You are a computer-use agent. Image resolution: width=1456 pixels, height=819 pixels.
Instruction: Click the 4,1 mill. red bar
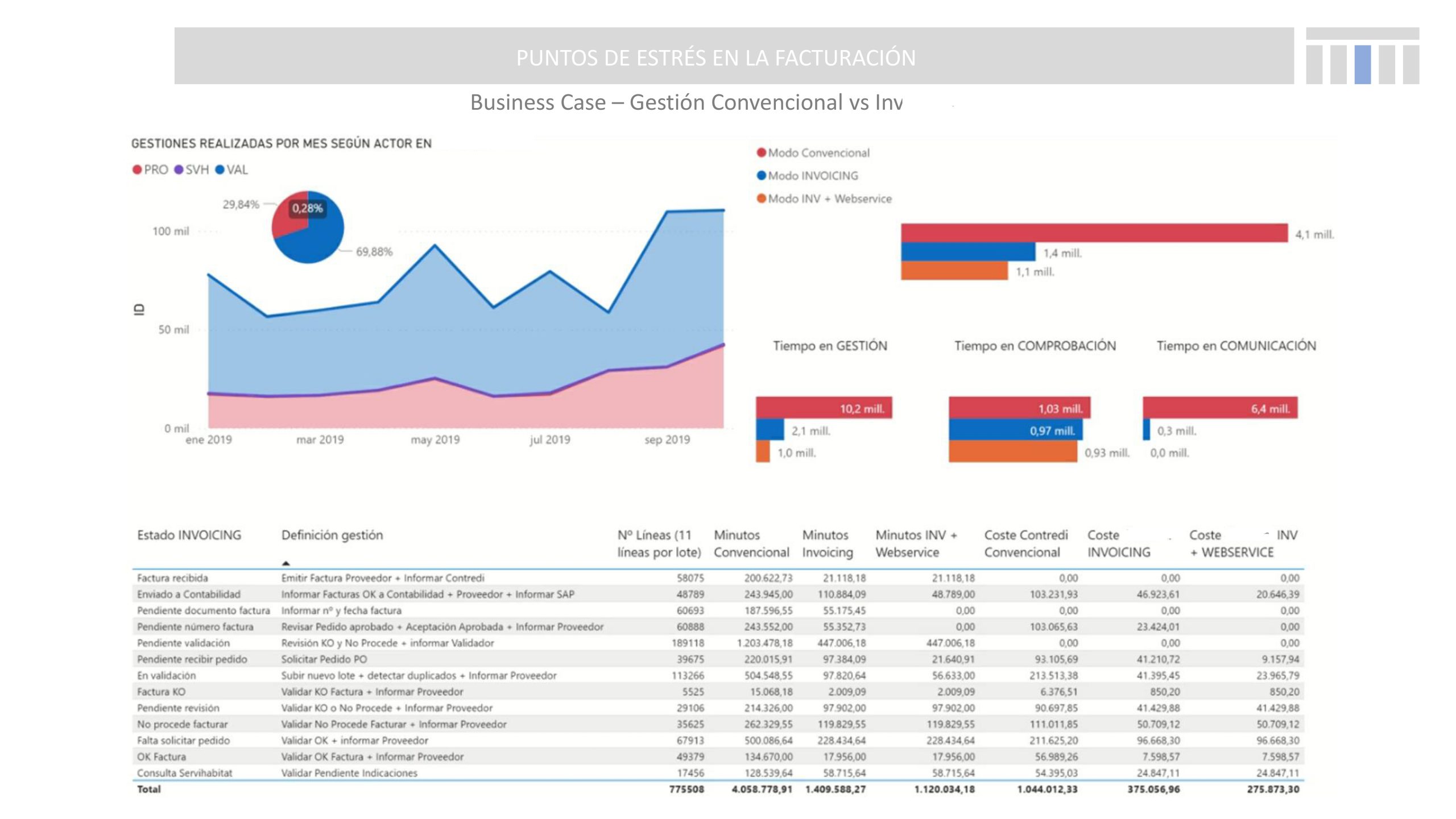[1094, 233]
